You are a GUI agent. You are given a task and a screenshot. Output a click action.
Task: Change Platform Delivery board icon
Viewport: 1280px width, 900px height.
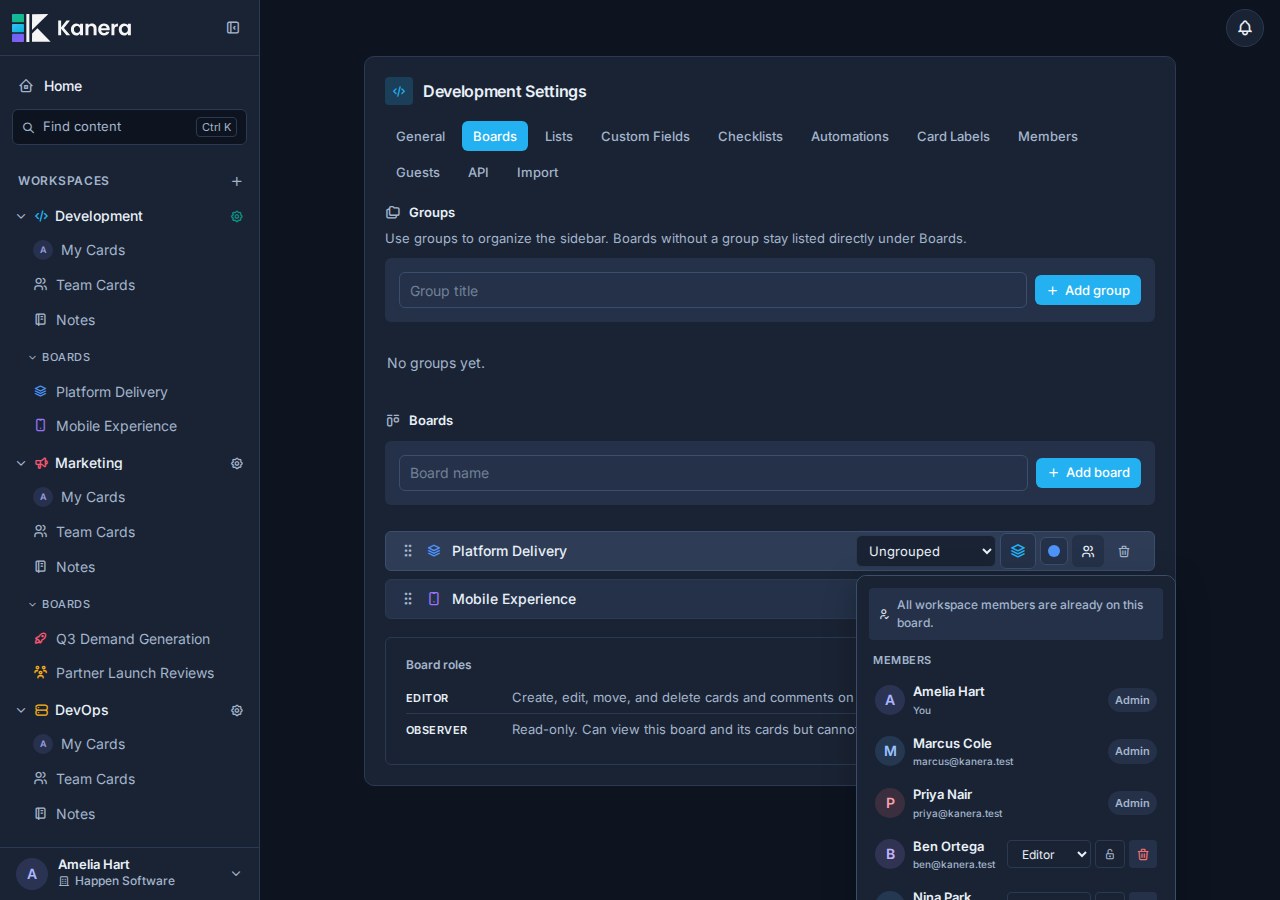[x=1018, y=551]
